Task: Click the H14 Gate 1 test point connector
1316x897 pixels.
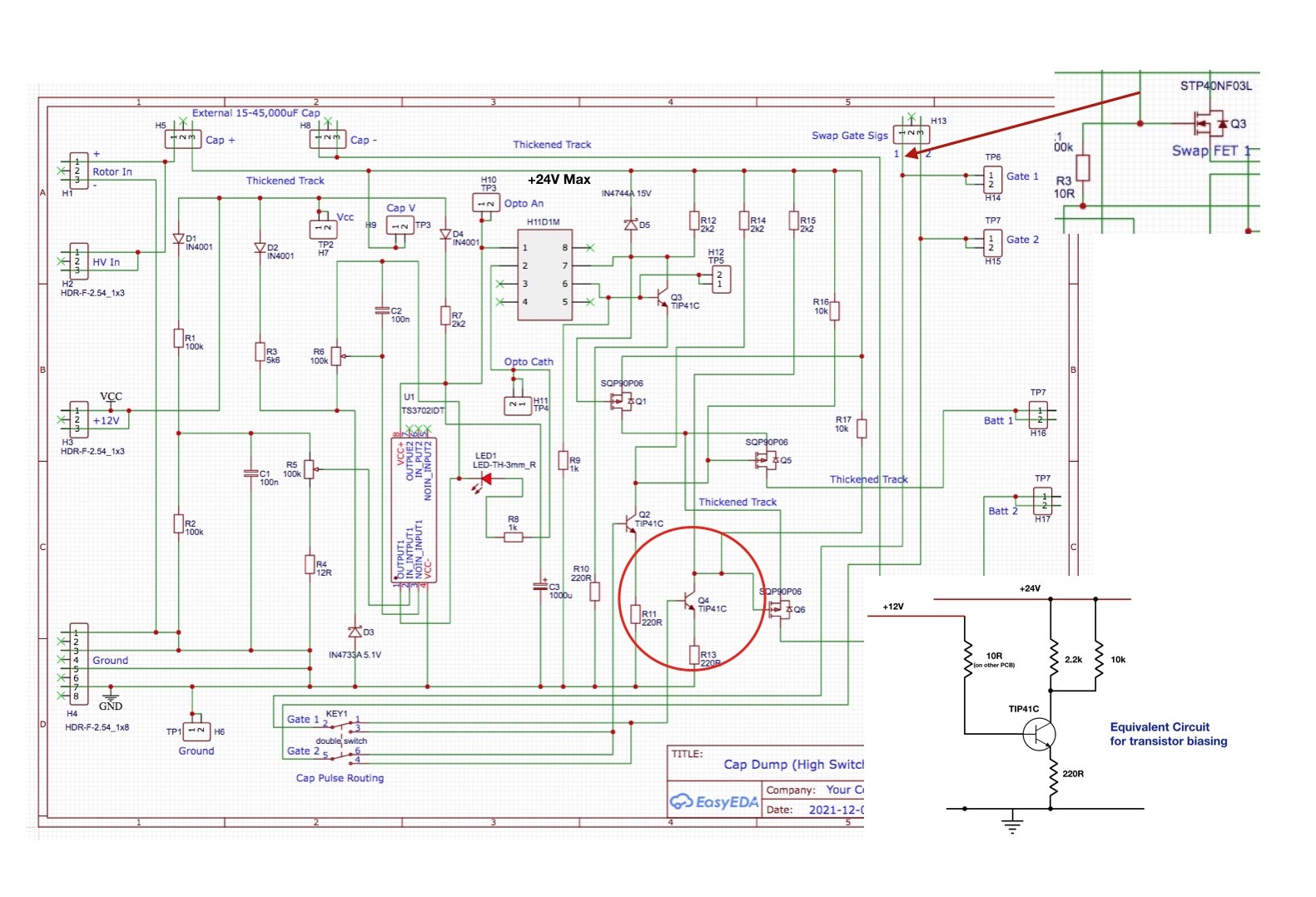Action: [x=992, y=180]
